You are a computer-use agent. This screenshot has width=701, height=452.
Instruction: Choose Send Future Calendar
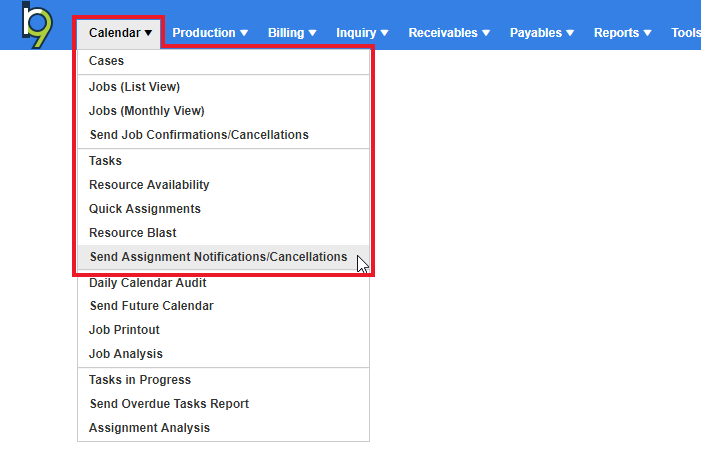[x=224, y=306]
